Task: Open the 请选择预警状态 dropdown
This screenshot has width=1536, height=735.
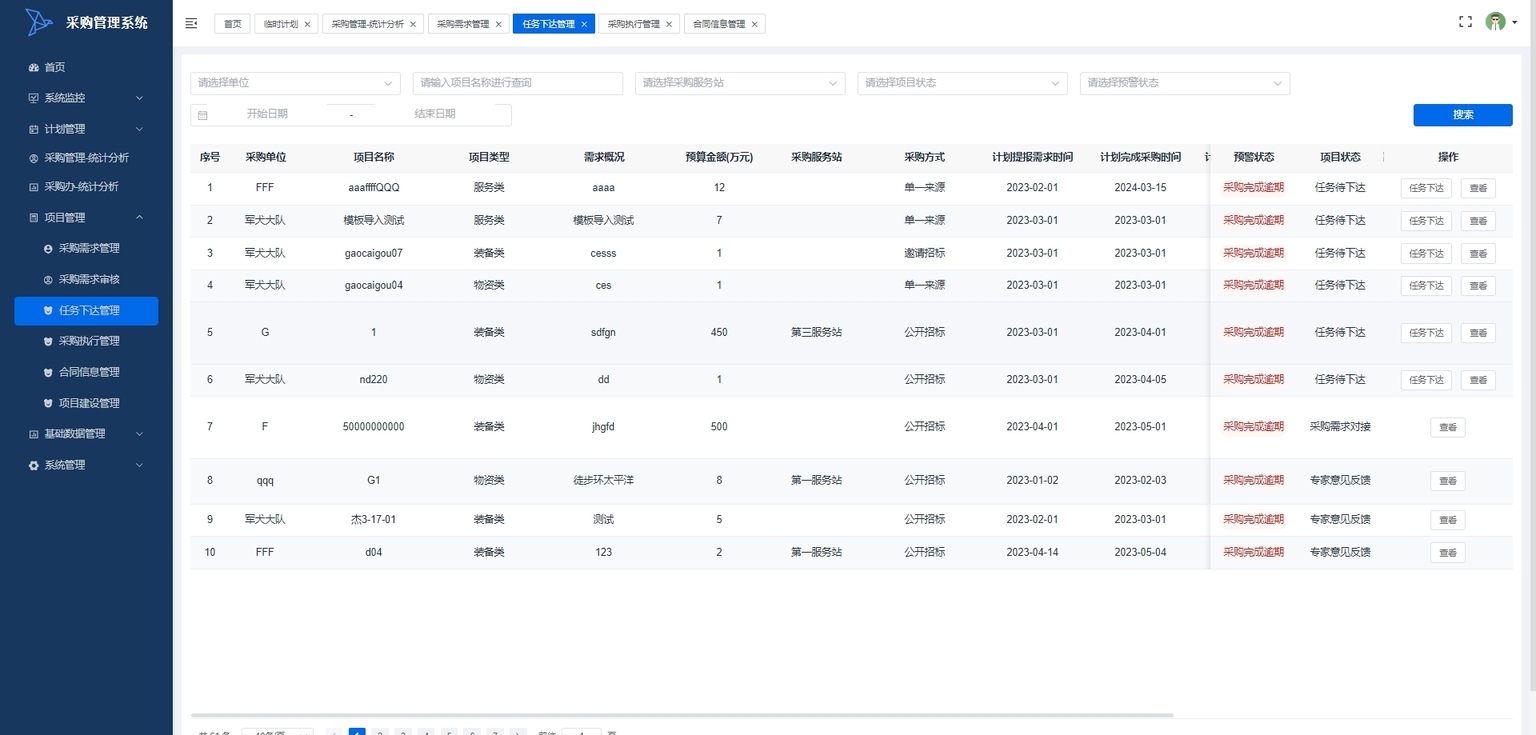Action: coord(1184,83)
